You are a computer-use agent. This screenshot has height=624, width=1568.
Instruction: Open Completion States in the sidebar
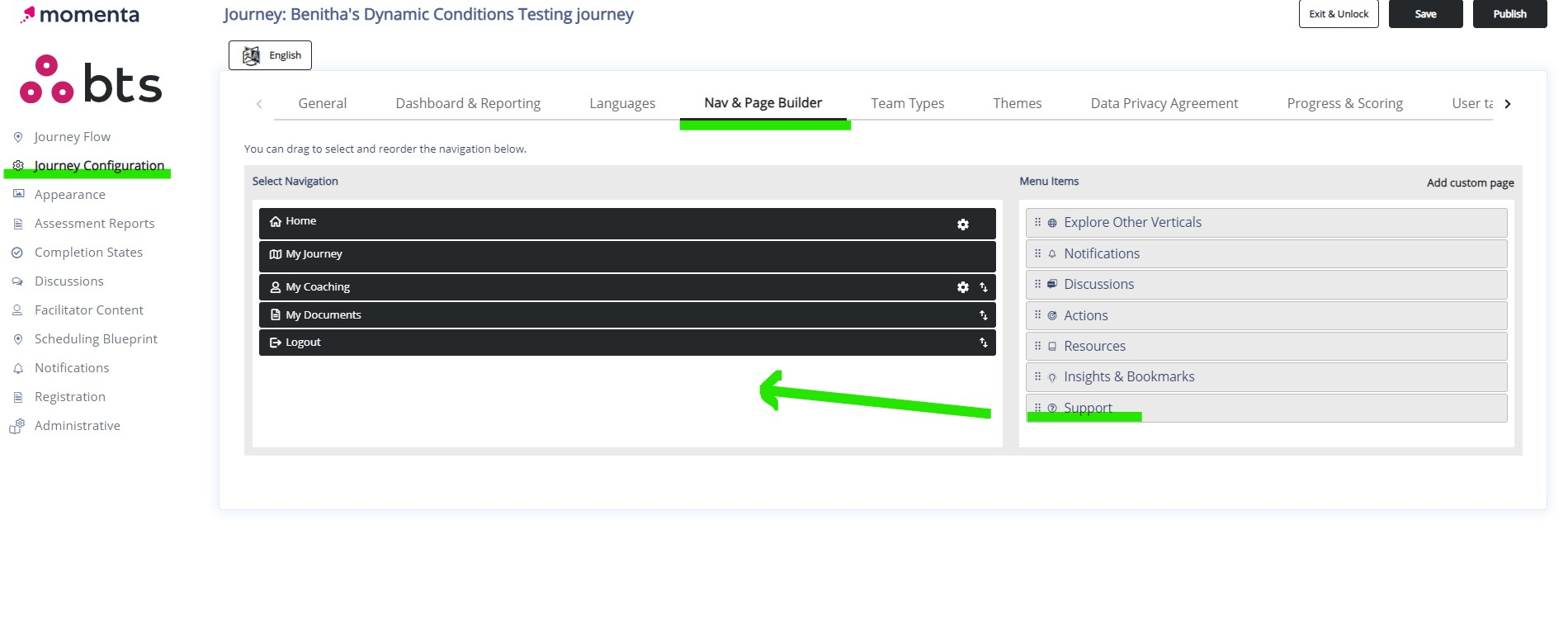coord(89,253)
